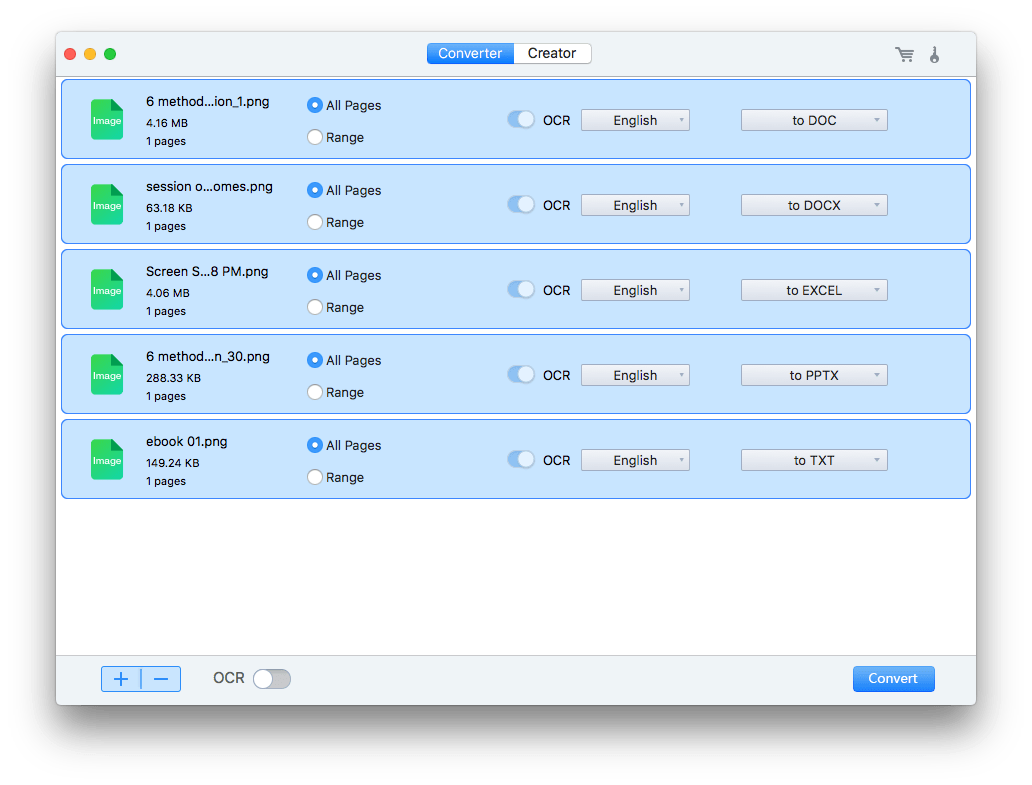Click the Image icon for Screen S...8 PM.png
Screen dimensions: 1032x785
click(x=106, y=289)
